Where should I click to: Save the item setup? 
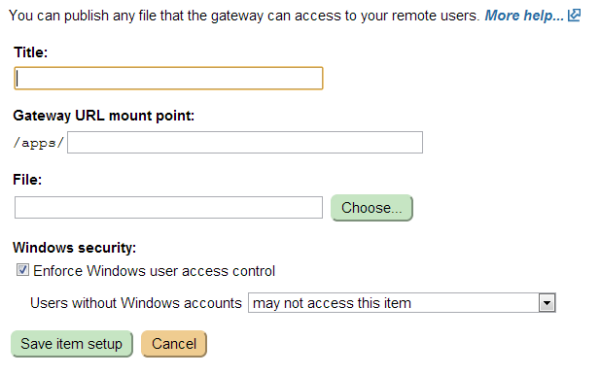[x=72, y=344]
